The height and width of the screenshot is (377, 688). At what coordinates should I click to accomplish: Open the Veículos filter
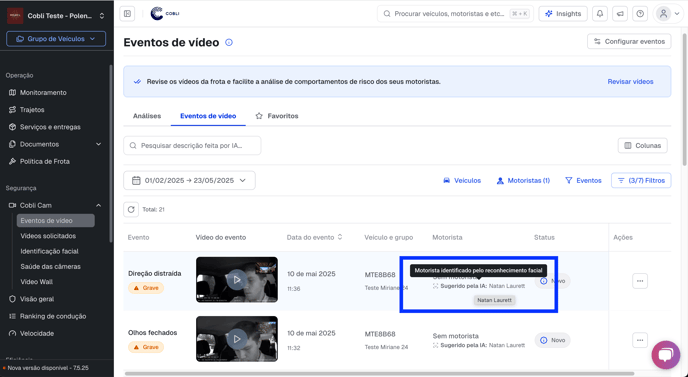[x=462, y=180]
